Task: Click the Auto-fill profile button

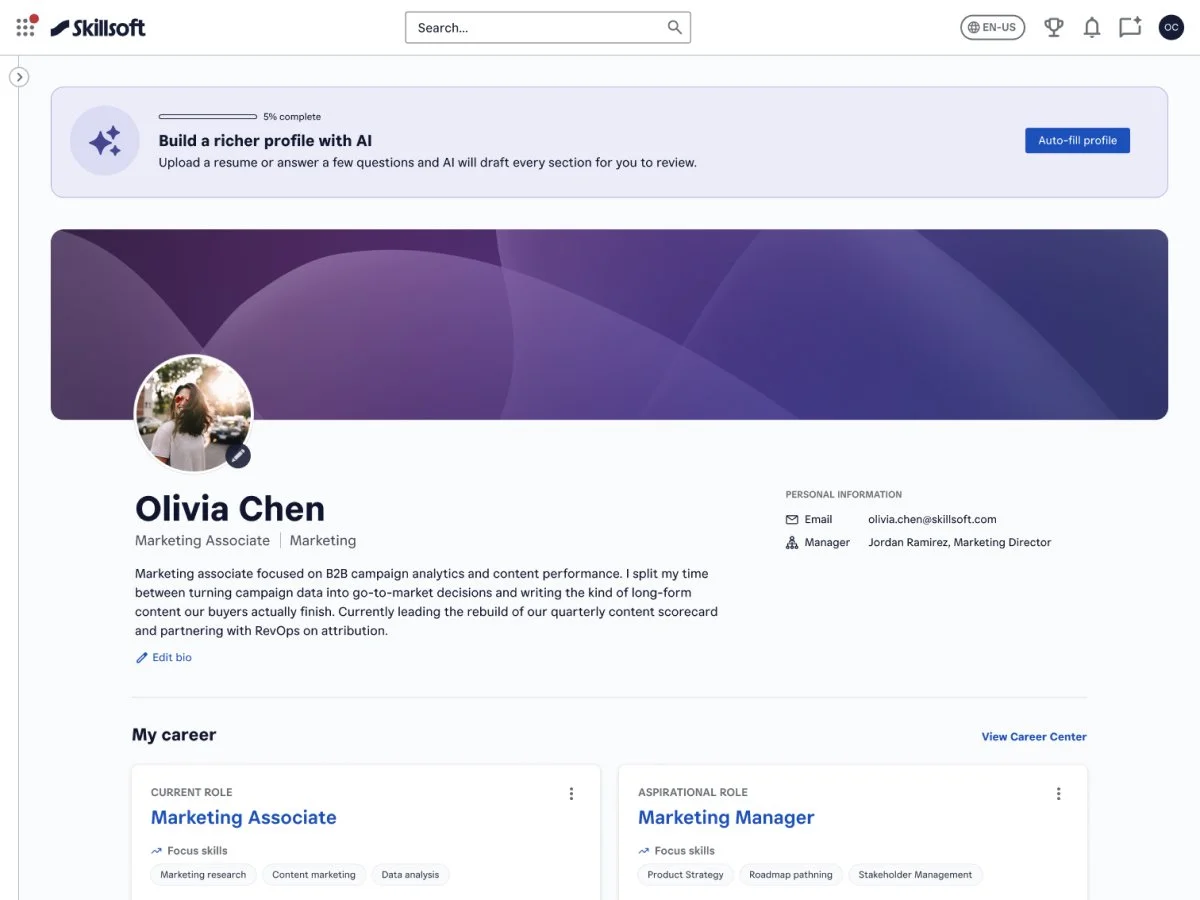Action: tap(1077, 141)
